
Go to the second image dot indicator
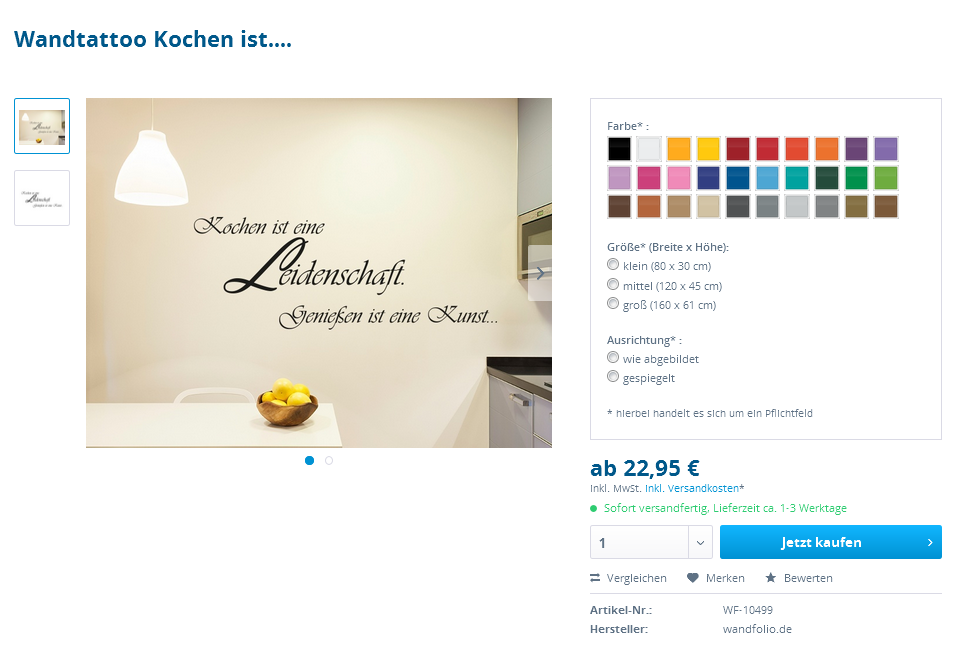click(329, 461)
